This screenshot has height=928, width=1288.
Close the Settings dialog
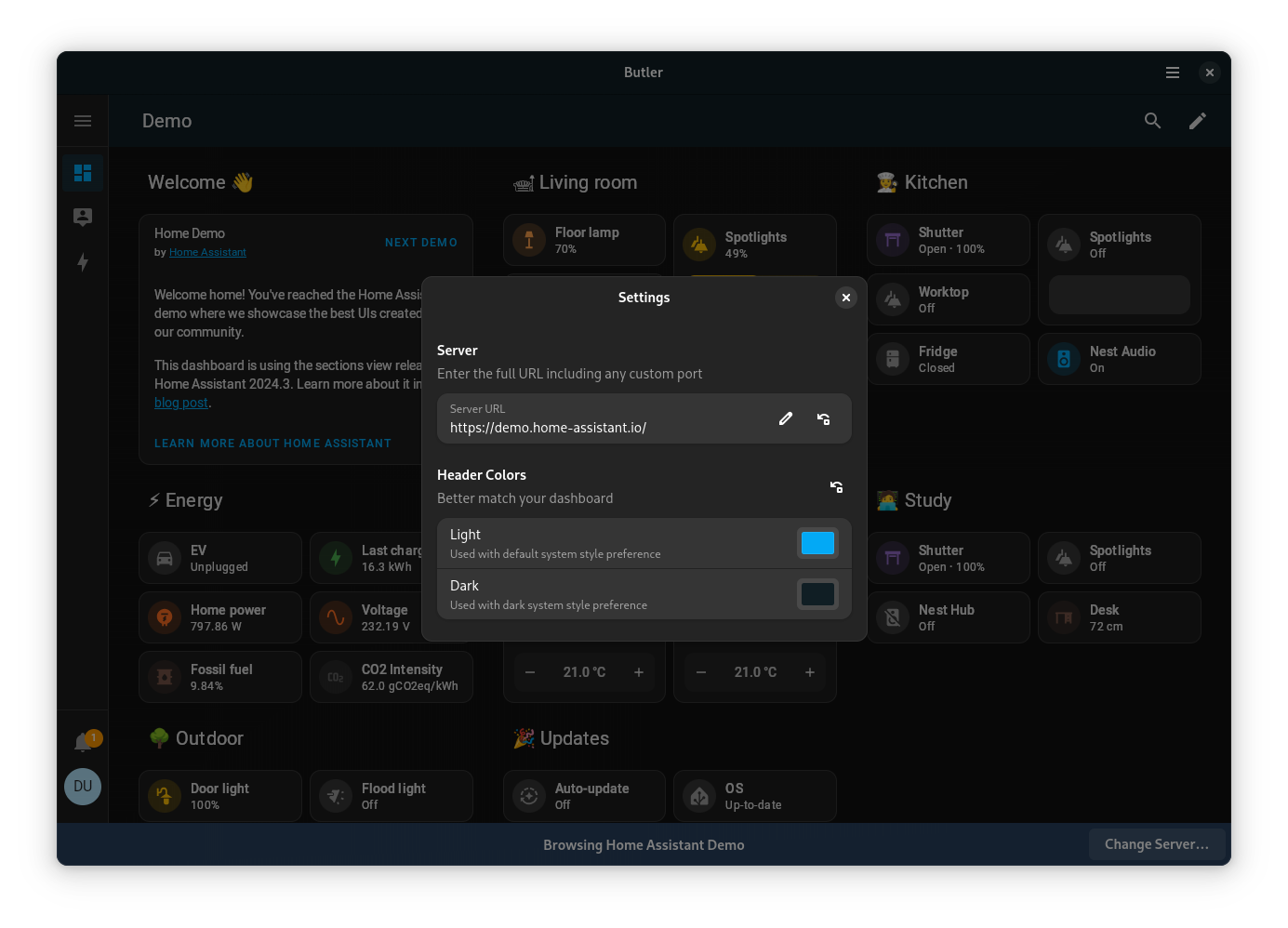[x=845, y=298]
